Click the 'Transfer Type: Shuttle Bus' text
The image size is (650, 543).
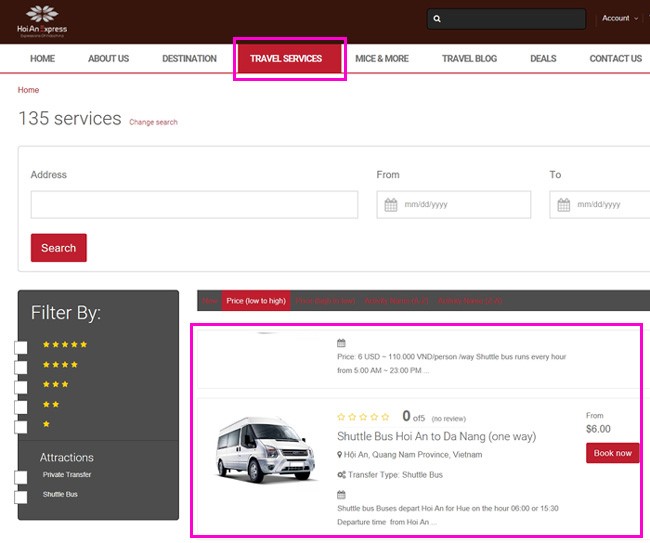(x=395, y=475)
